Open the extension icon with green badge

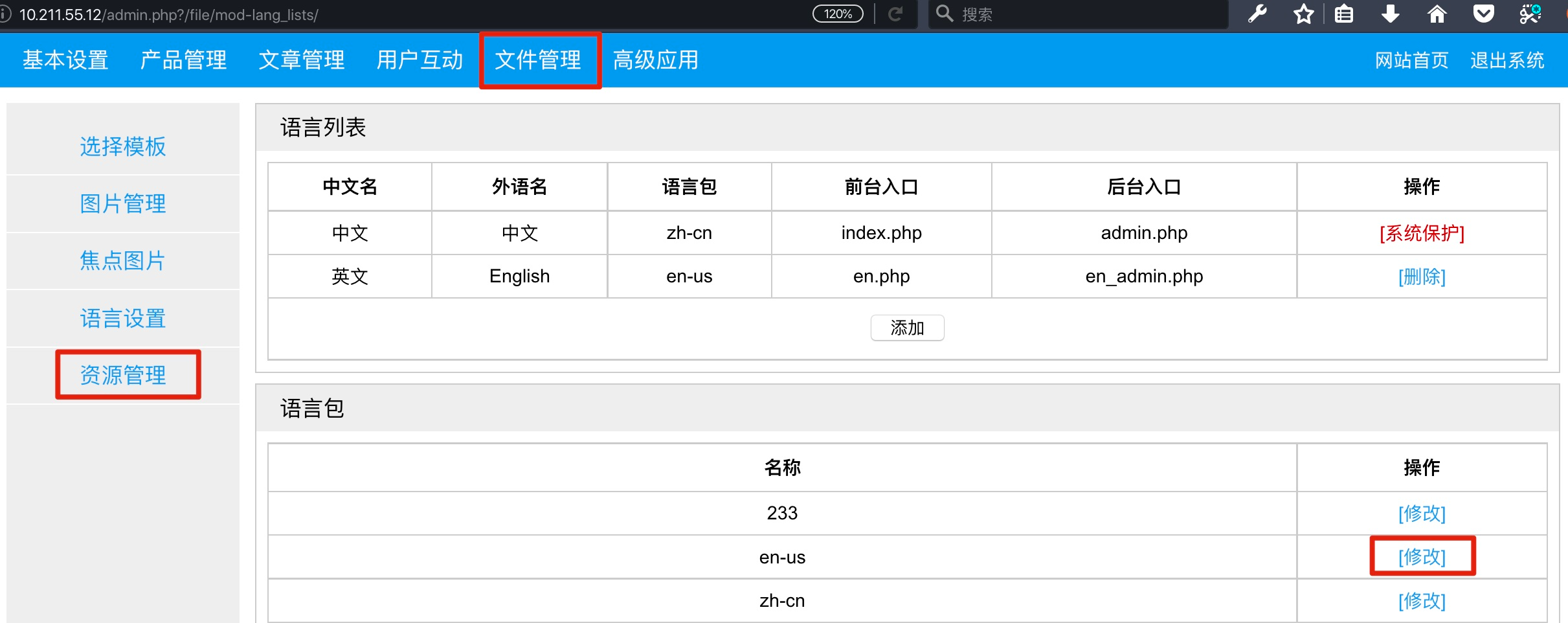[x=1530, y=14]
